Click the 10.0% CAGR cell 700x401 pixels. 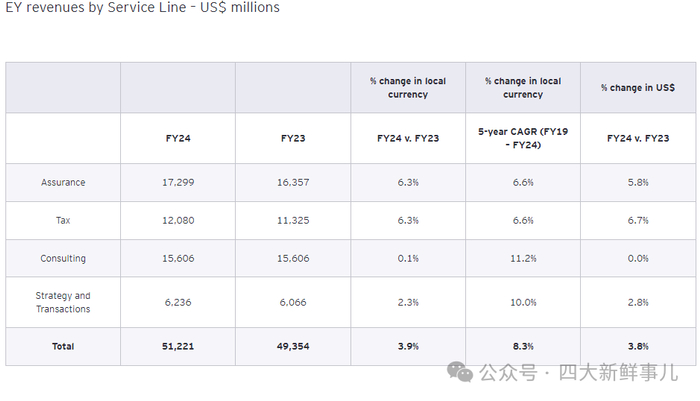click(523, 302)
